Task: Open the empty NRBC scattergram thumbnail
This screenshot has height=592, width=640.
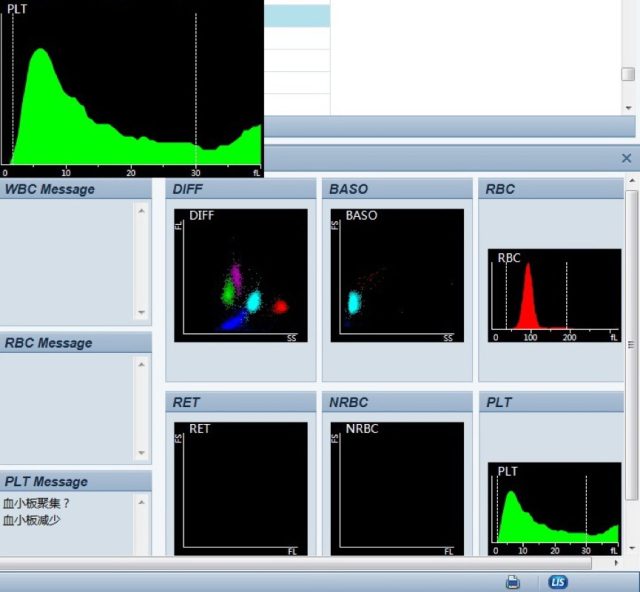Action: pyautogui.click(x=397, y=489)
